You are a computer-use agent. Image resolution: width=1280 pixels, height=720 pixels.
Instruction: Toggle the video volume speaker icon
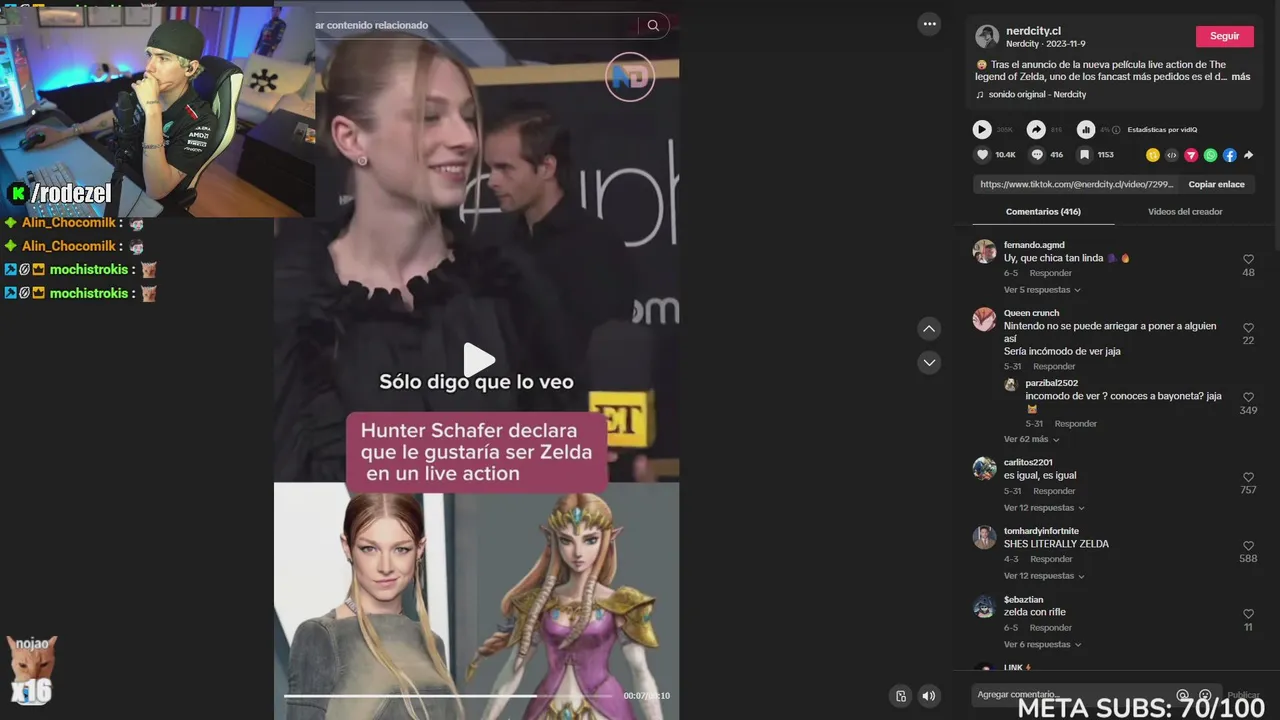(929, 696)
